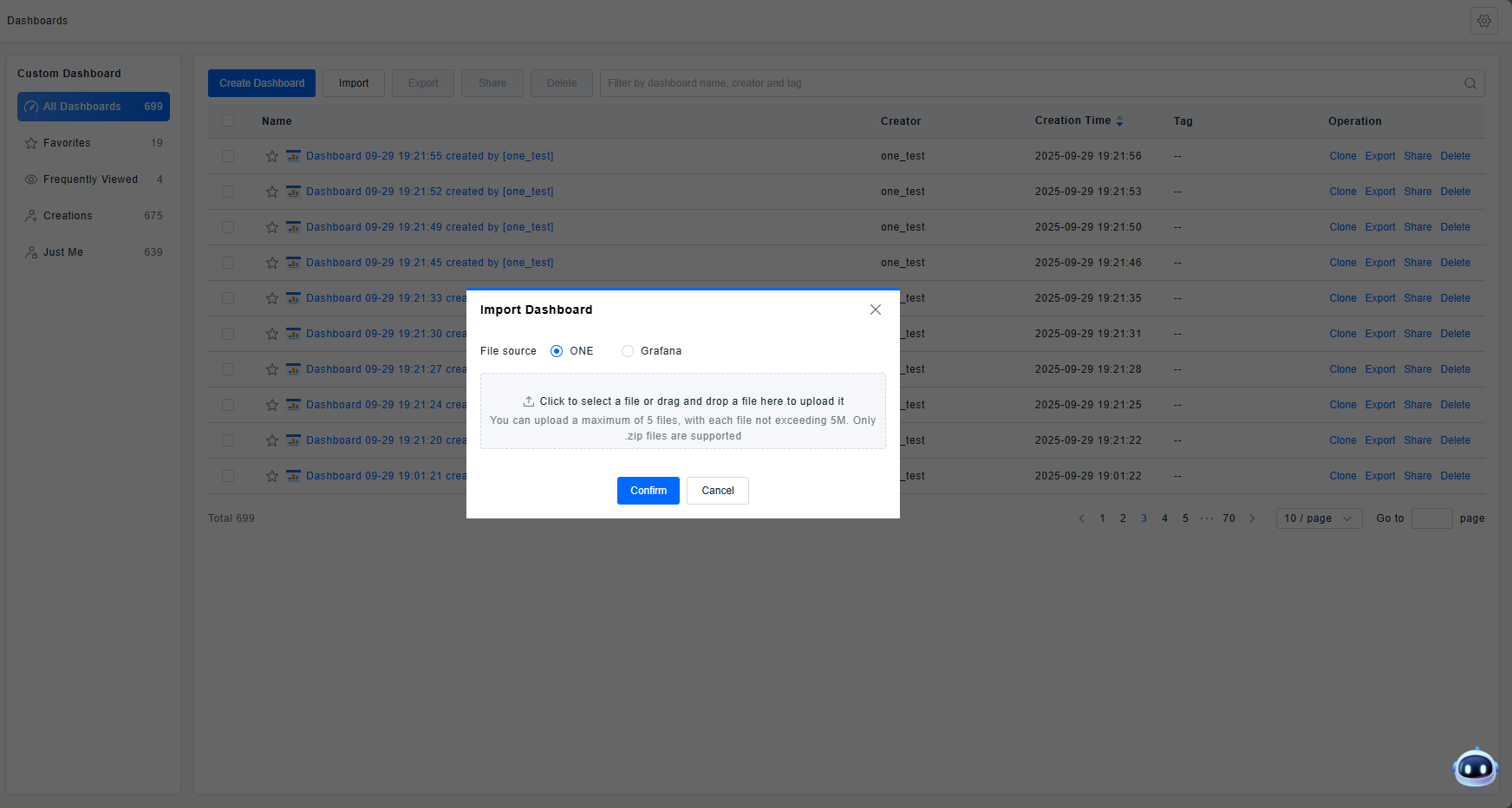
Task: Check the box for Dashboard 09-29 19:21:52 row
Action: tap(228, 192)
